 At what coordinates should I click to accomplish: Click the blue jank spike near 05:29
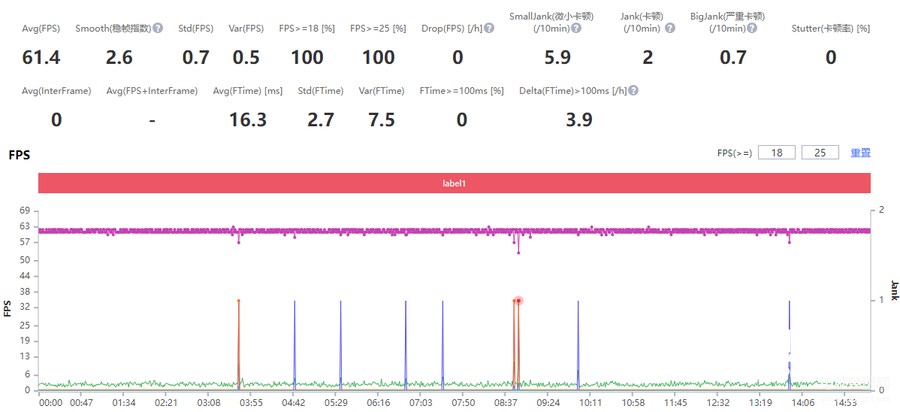pyautogui.click(x=340, y=344)
